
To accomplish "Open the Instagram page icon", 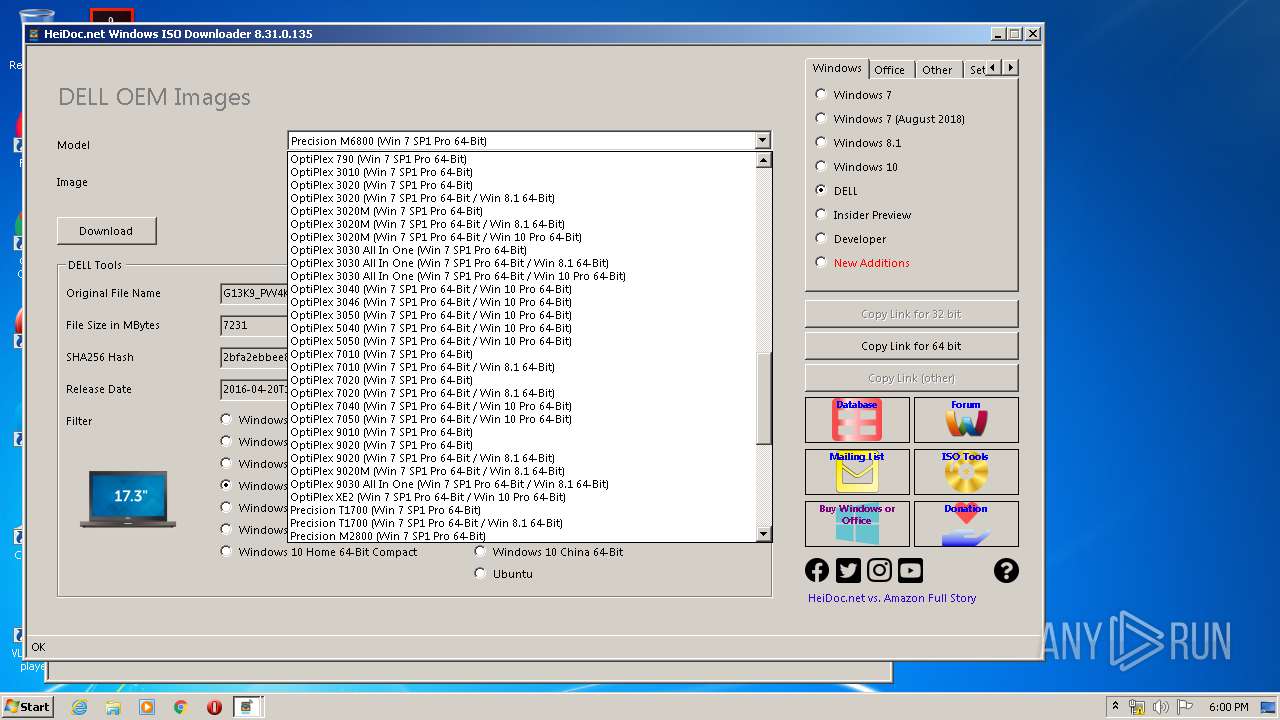I will [x=879, y=570].
